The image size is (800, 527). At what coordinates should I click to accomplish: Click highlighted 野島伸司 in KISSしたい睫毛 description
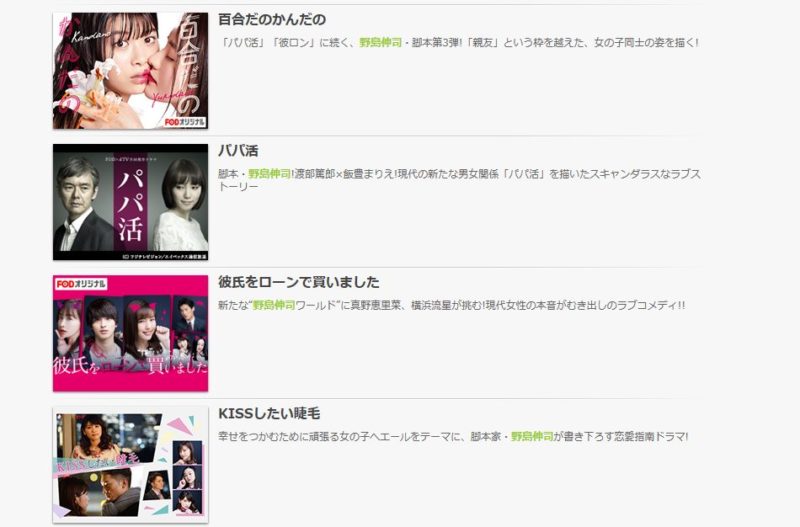tap(532, 437)
